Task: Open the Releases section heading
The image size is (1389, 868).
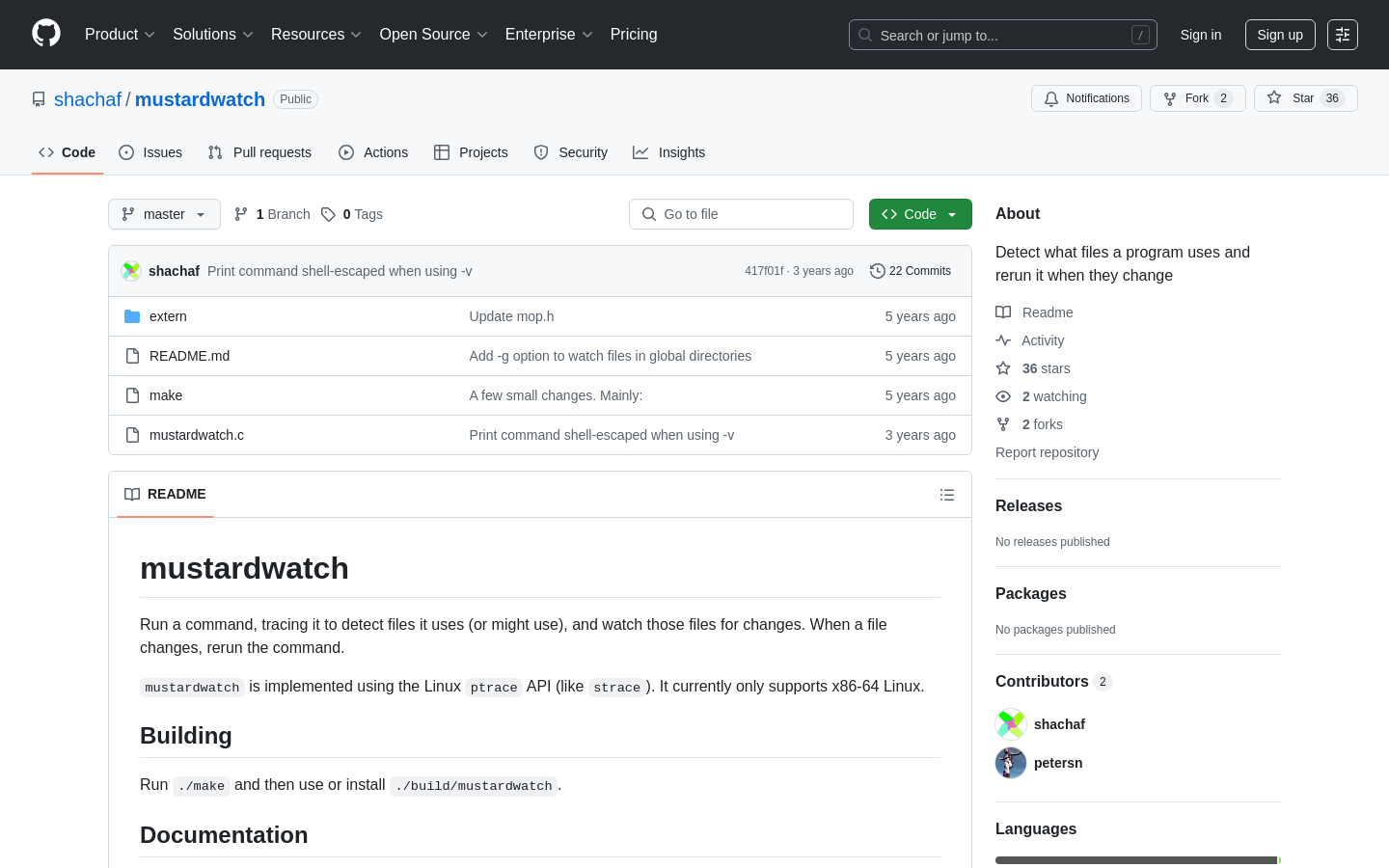Action: [1028, 506]
